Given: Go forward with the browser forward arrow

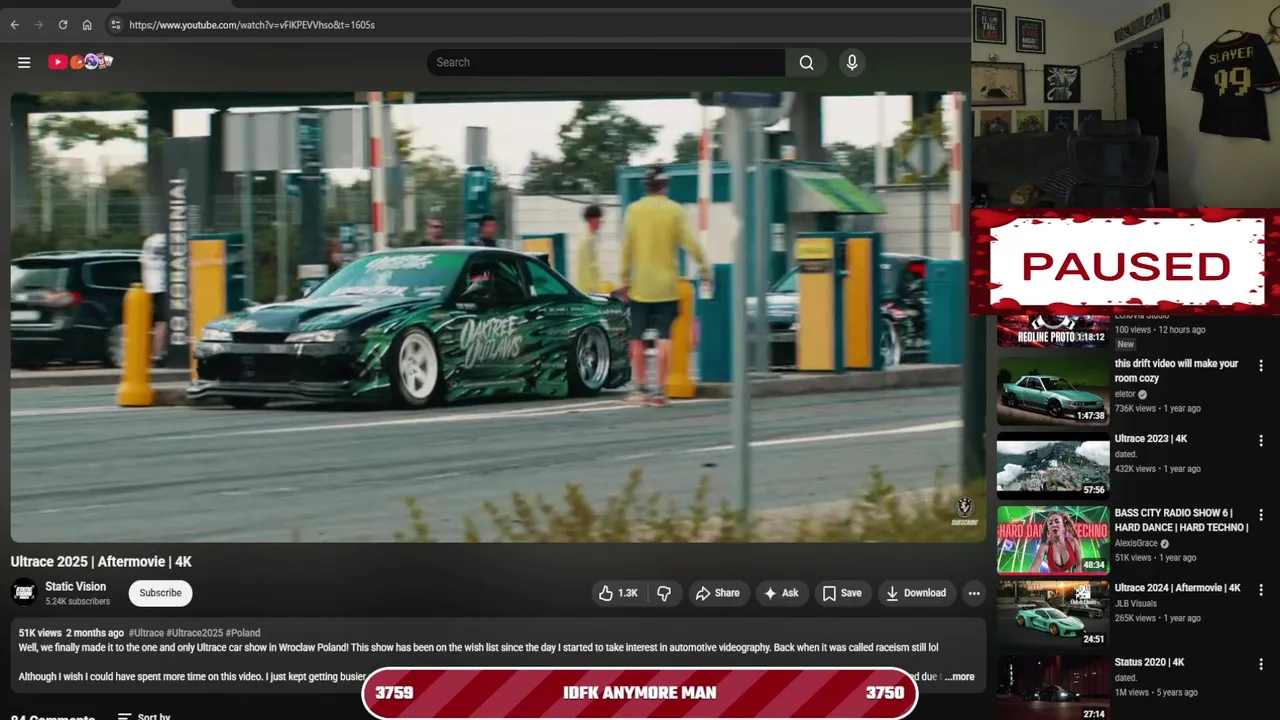Looking at the screenshot, I should tap(39, 25).
